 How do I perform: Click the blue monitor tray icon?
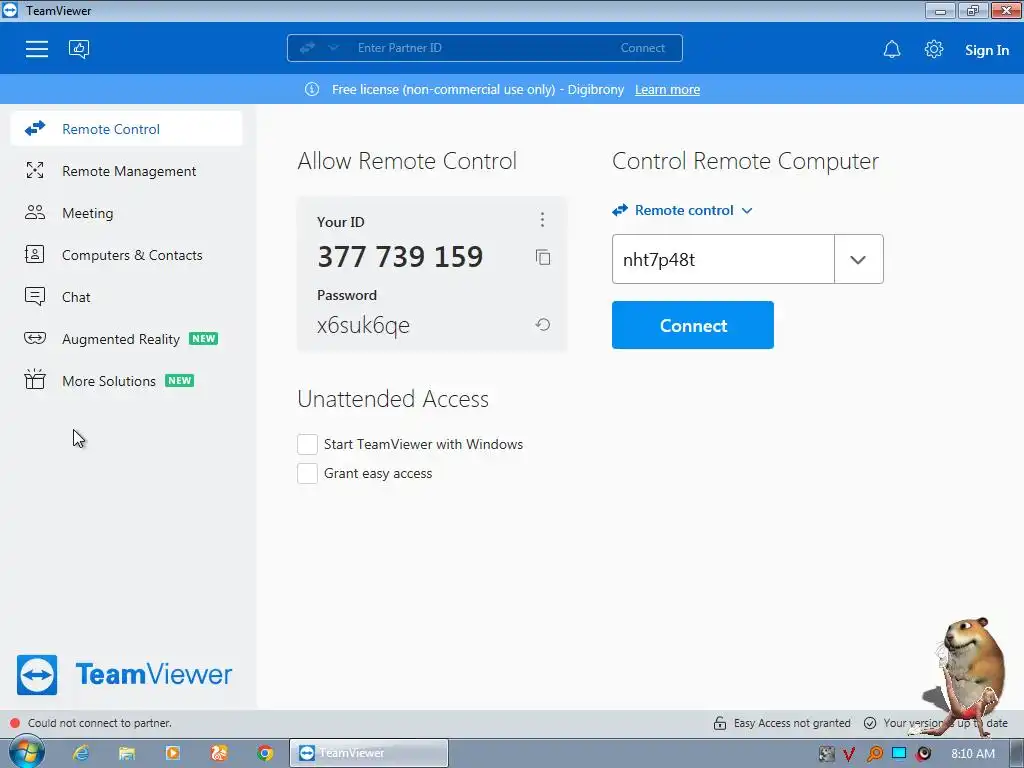coord(899,753)
